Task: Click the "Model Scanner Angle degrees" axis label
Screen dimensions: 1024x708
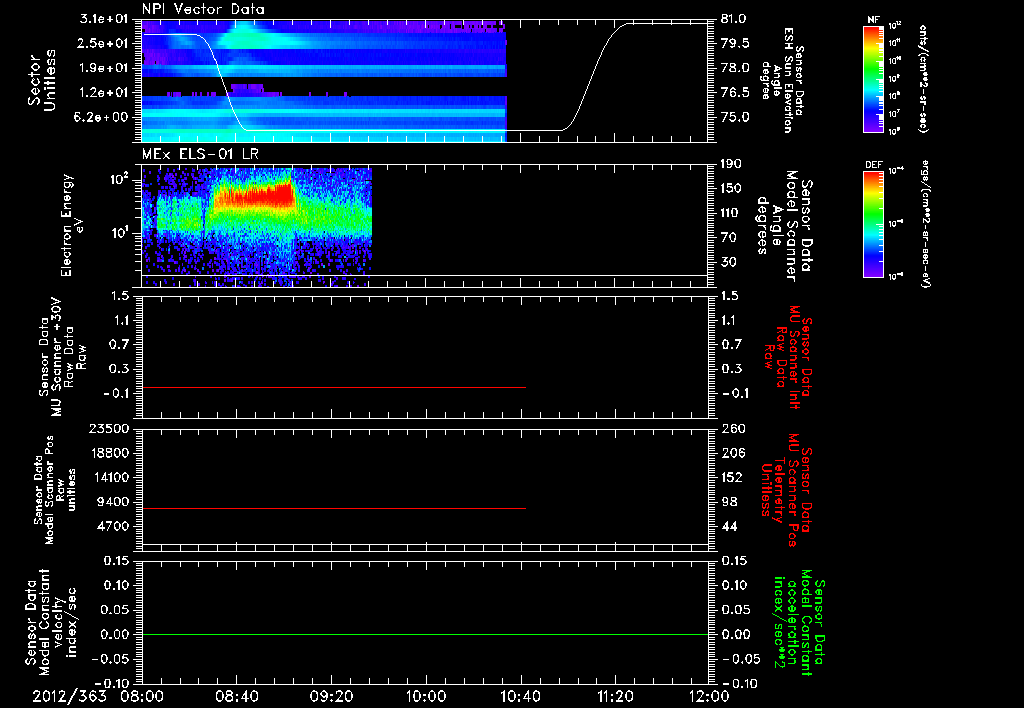Action: (x=786, y=226)
